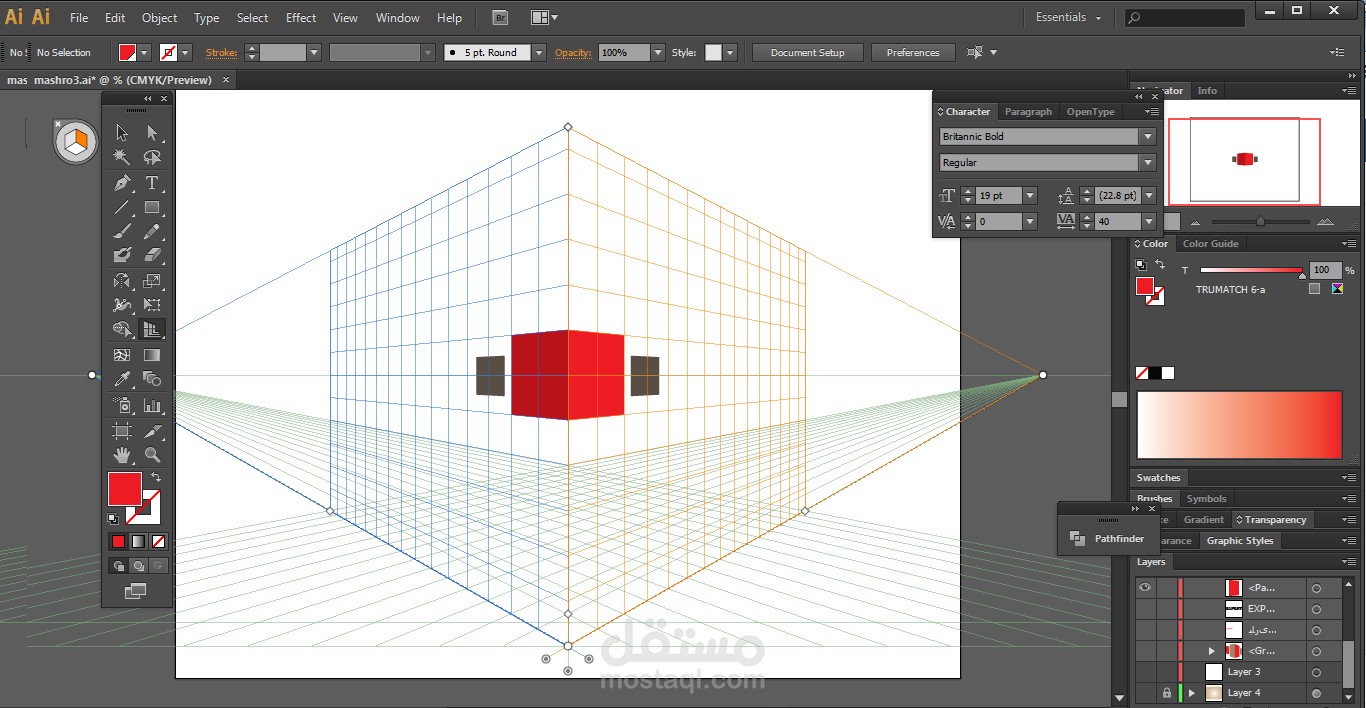Select the Symbol Sprayer tool

[122, 405]
